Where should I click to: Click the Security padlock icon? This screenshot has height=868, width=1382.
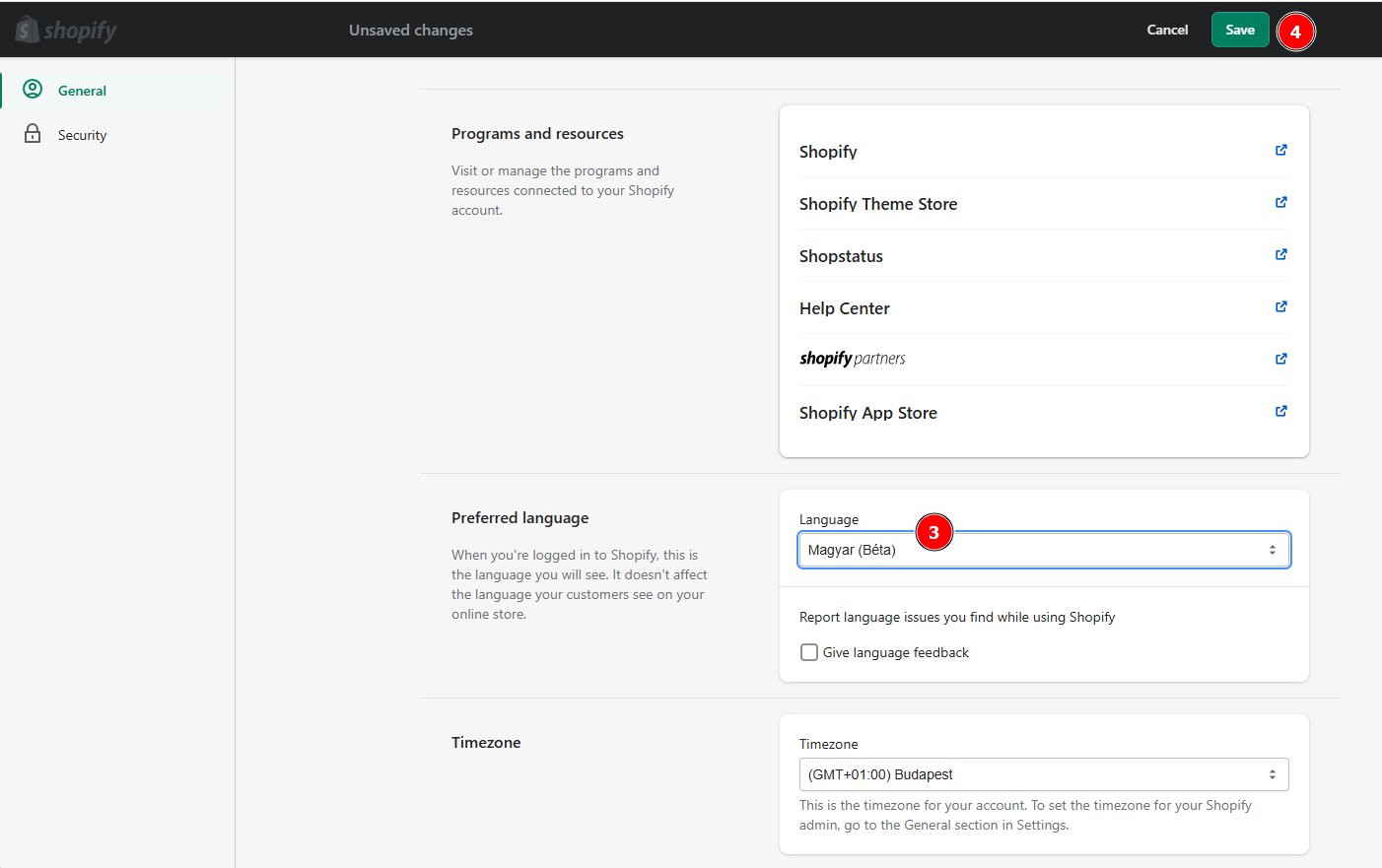pos(33,134)
